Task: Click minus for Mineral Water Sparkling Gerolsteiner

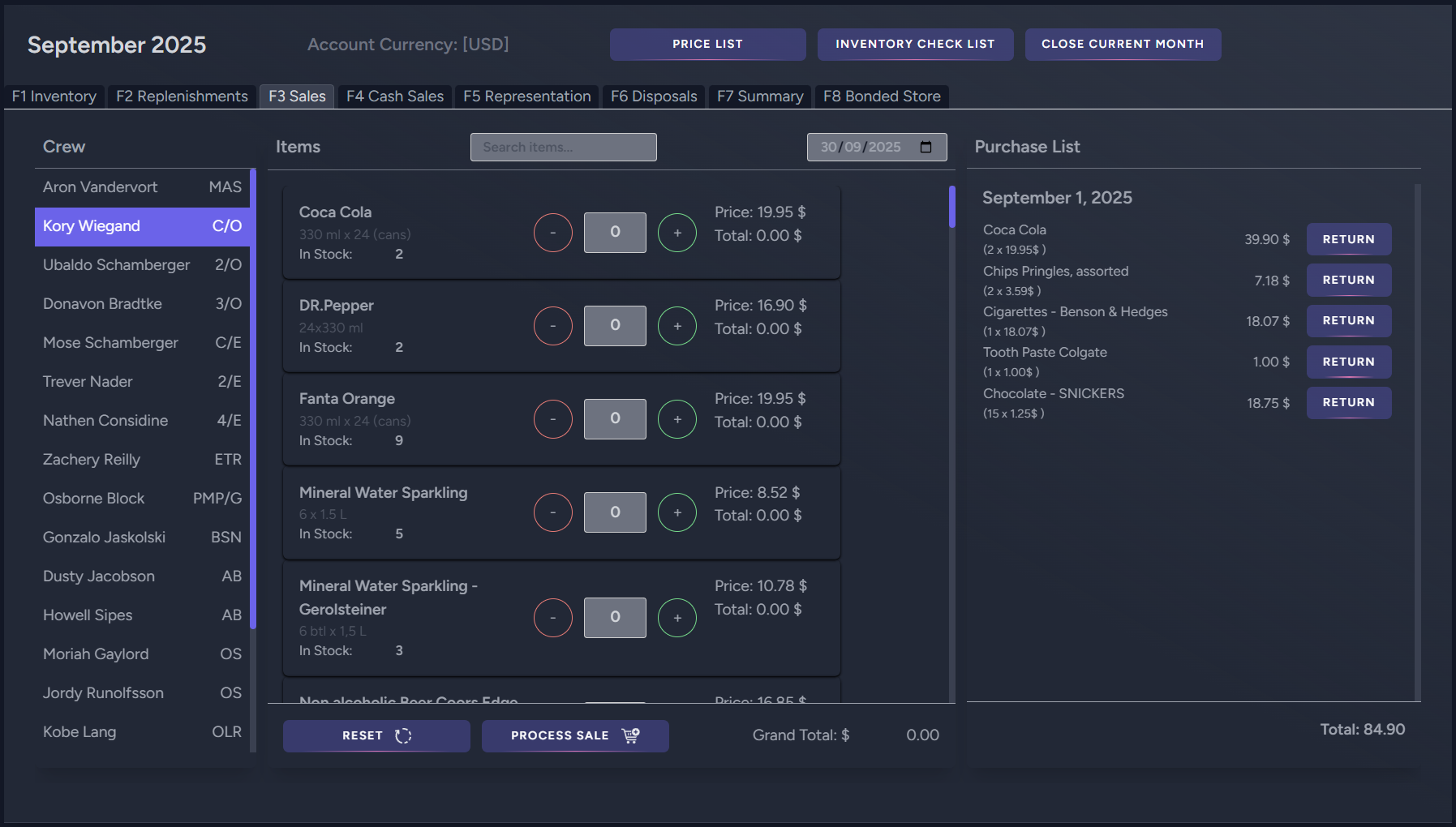Action: coord(553,618)
